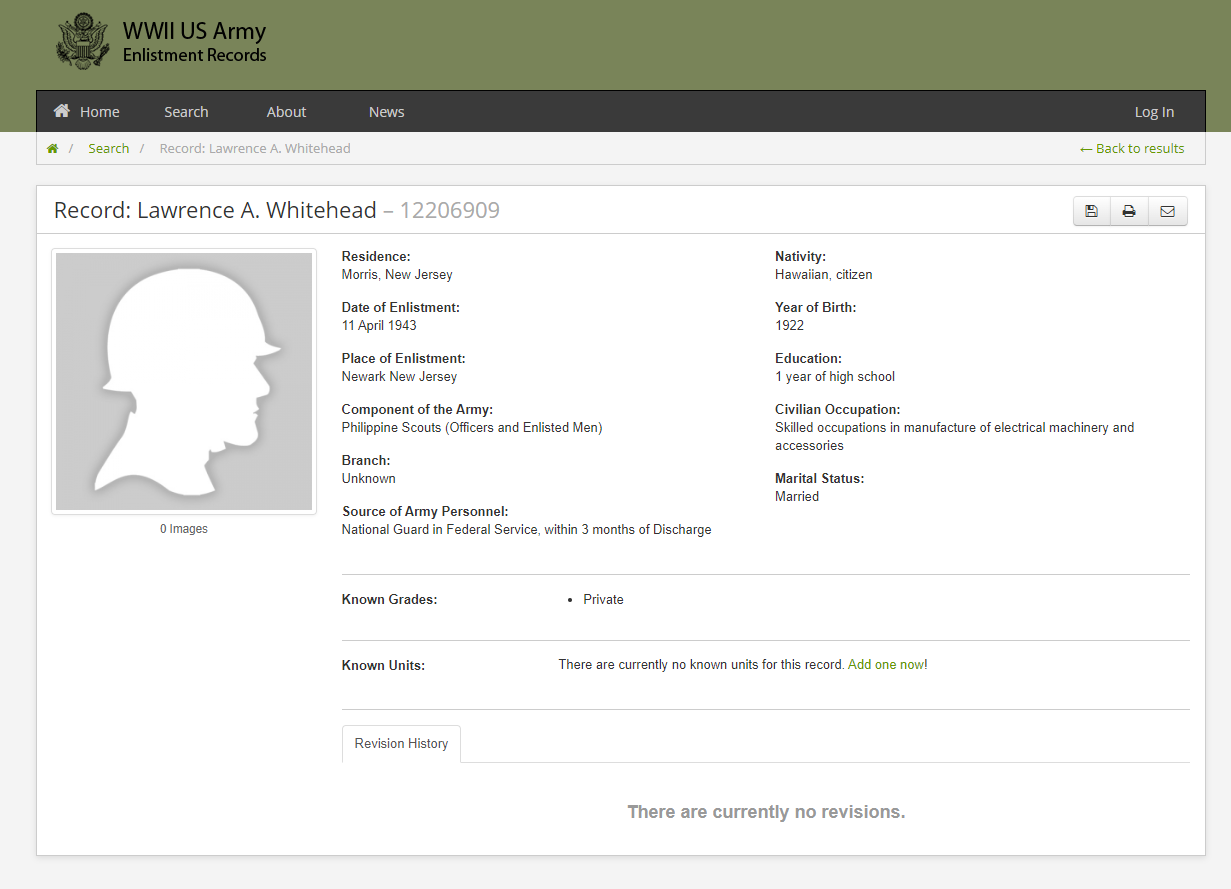This screenshot has height=889, width=1231.
Task: Go back using Back to results link
Action: point(1132,149)
